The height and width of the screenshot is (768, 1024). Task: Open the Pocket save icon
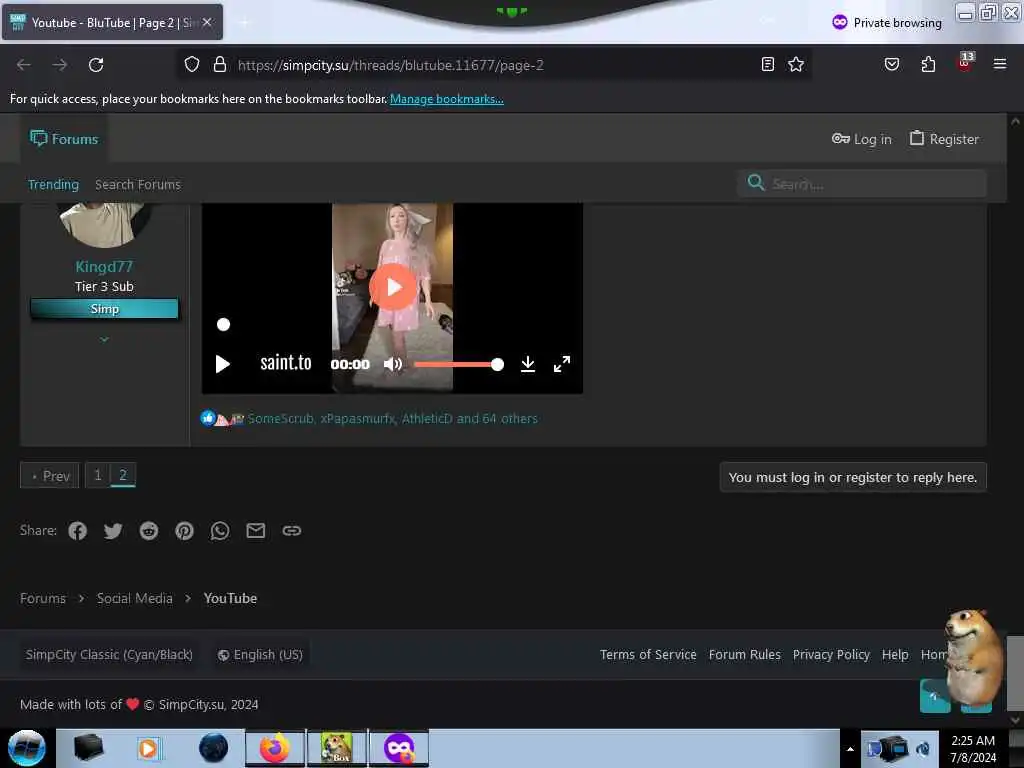point(891,64)
